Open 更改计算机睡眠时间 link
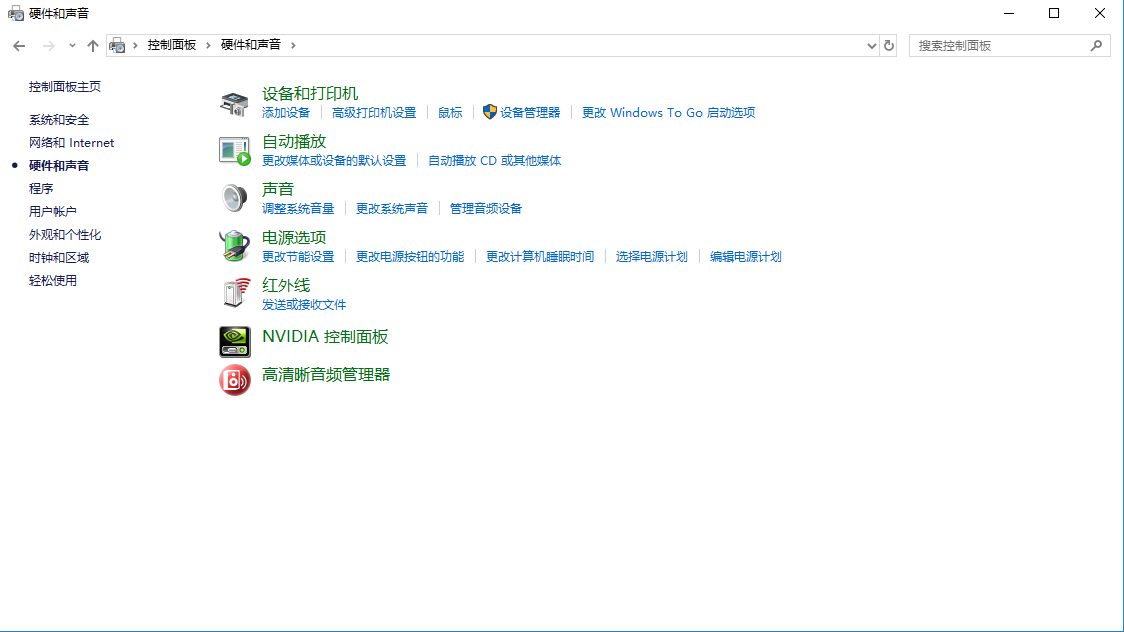This screenshot has height=632, width=1124. click(x=540, y=257)
